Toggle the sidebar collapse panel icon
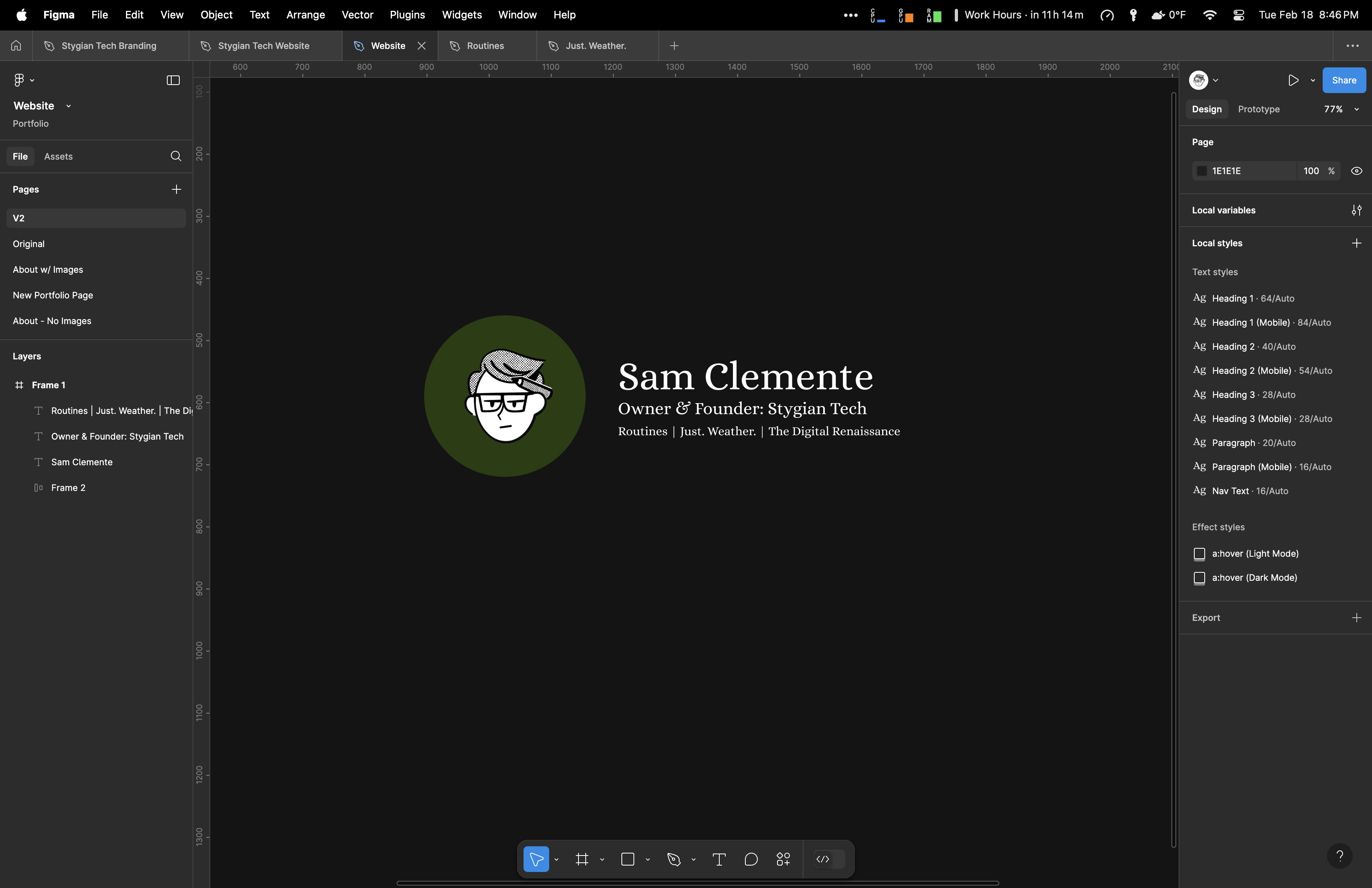The width and height of the screenshot is (1372, 888). 173,80
